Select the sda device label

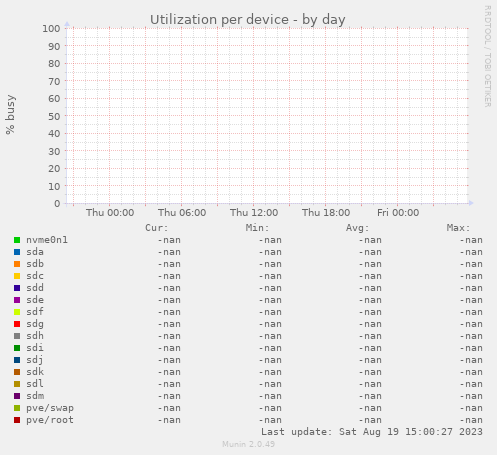(35, 252)
